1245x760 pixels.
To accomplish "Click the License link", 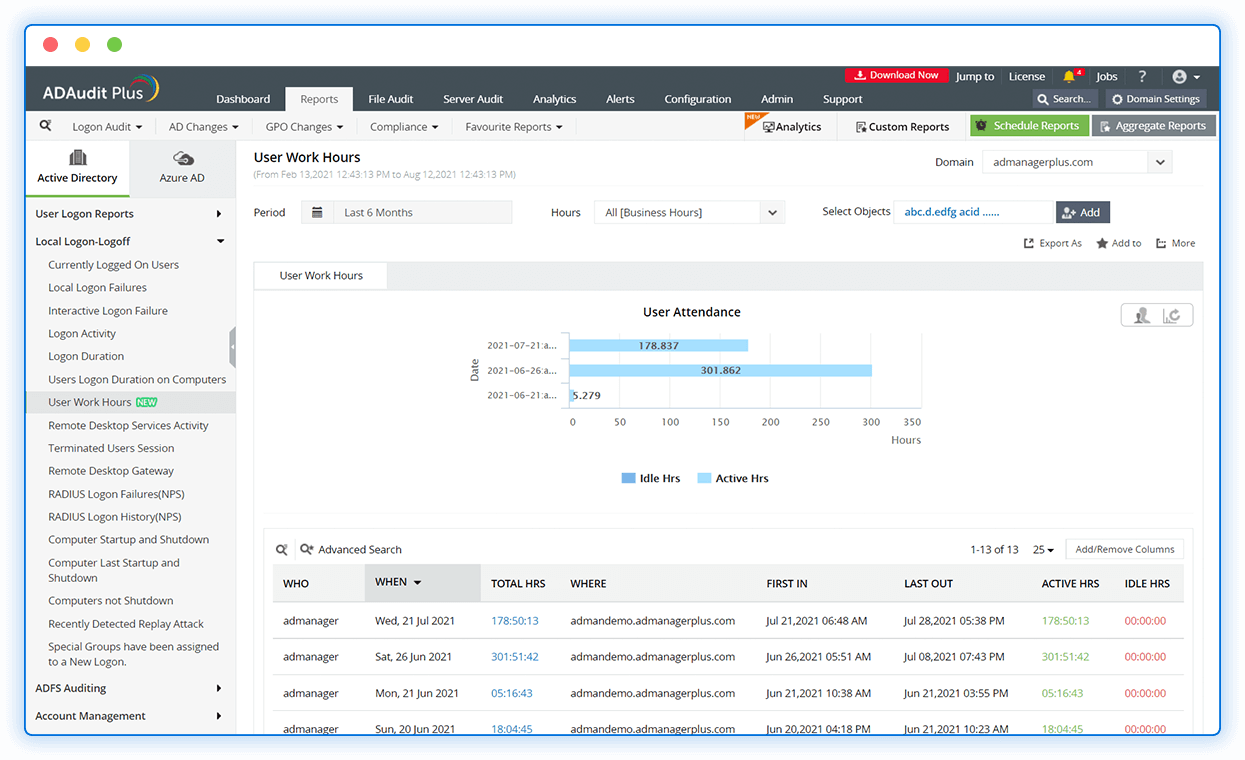I will 1027,76.
